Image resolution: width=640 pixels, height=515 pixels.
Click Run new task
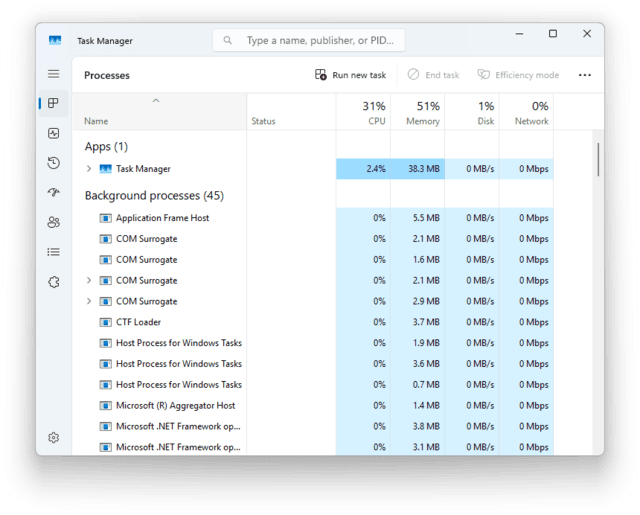350,75
